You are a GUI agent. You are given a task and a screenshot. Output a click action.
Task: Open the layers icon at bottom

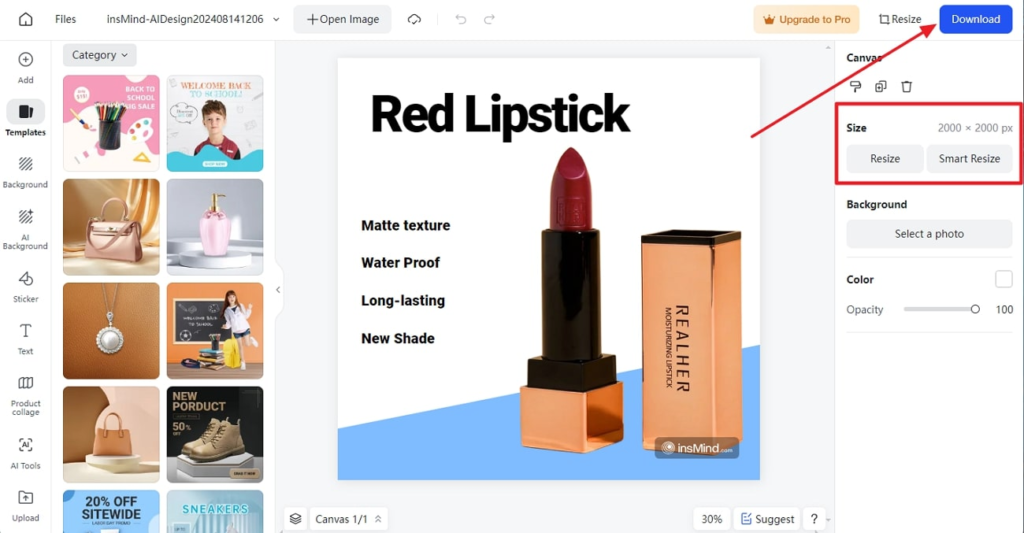(296, 519)
